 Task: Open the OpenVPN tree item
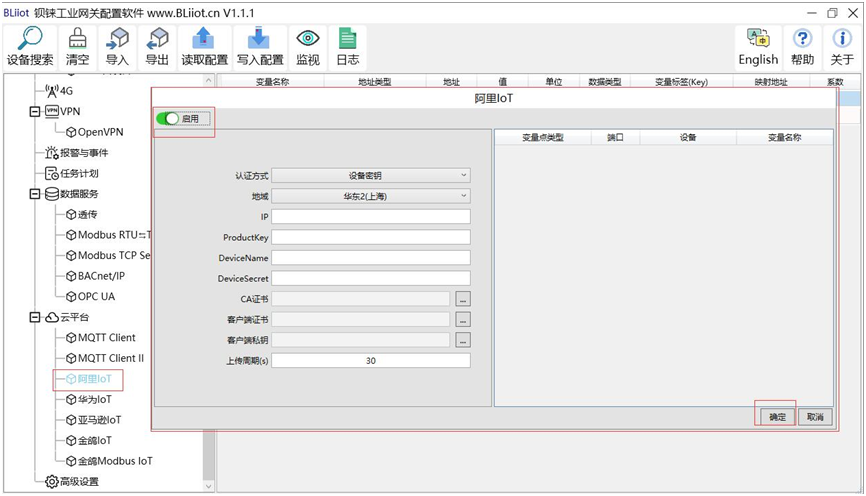[94, 132]
